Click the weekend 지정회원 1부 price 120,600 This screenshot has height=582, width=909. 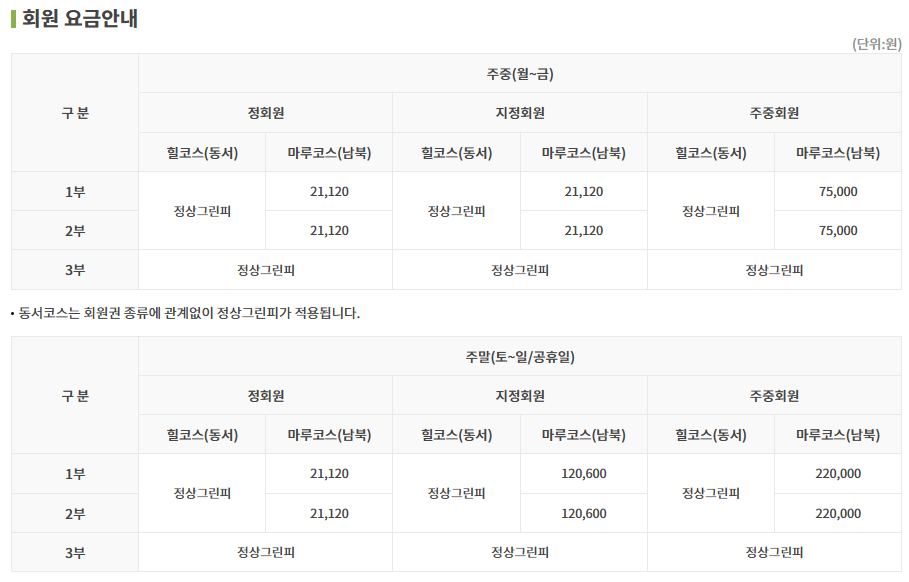coord(584,474)
